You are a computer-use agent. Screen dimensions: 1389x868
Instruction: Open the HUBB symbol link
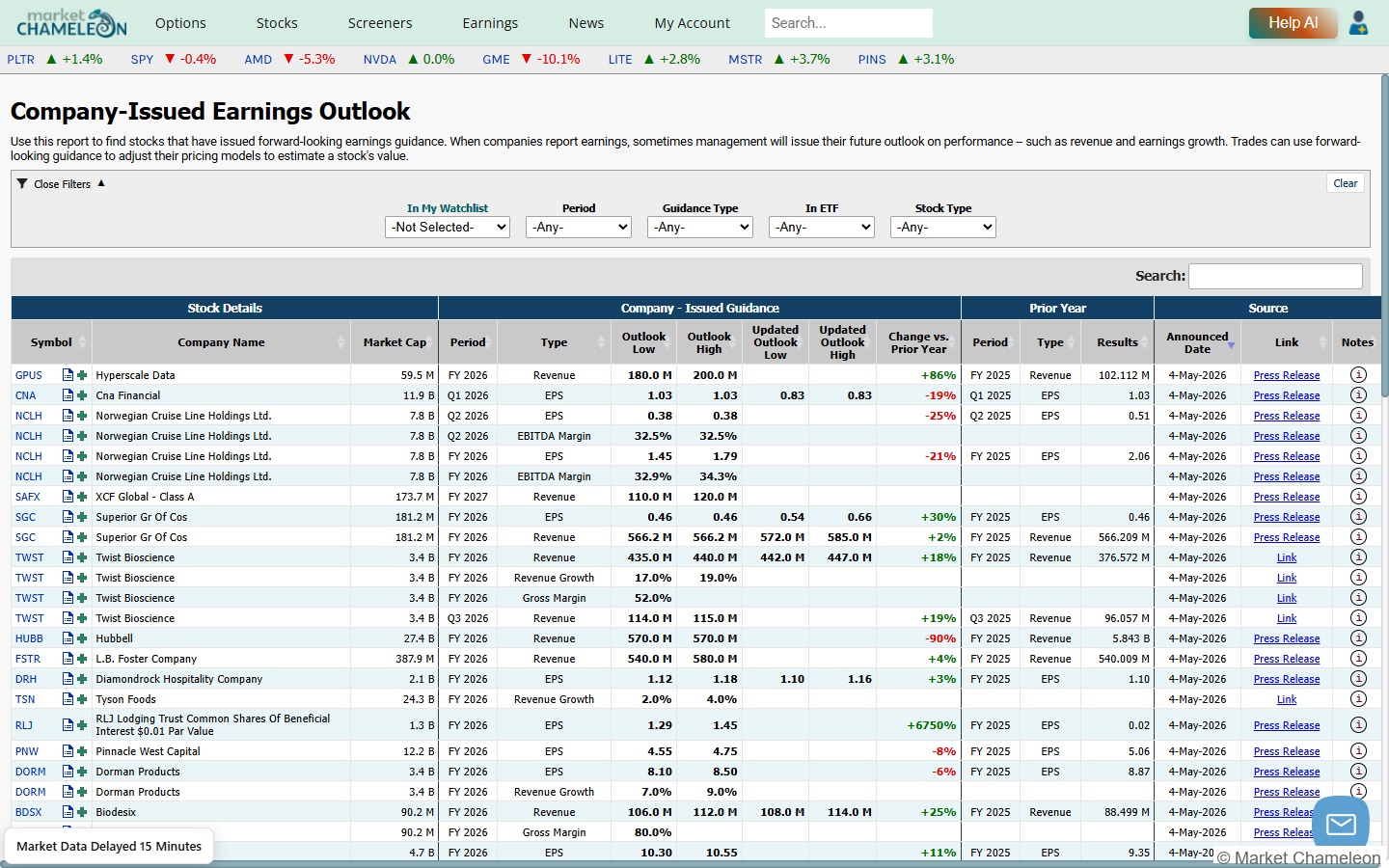pyautogui.click(x=29, y=638)
